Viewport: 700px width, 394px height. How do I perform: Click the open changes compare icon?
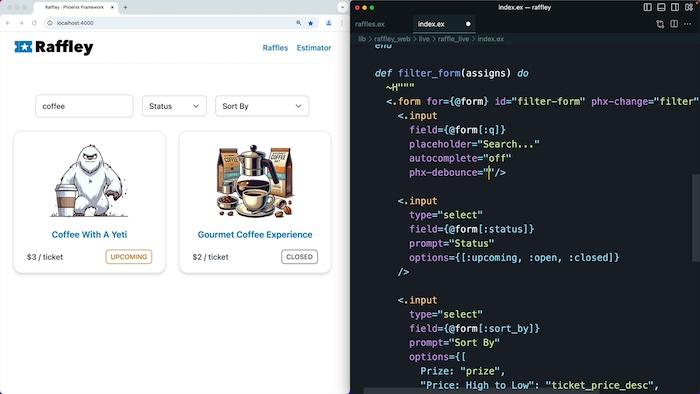coord(660,24)
